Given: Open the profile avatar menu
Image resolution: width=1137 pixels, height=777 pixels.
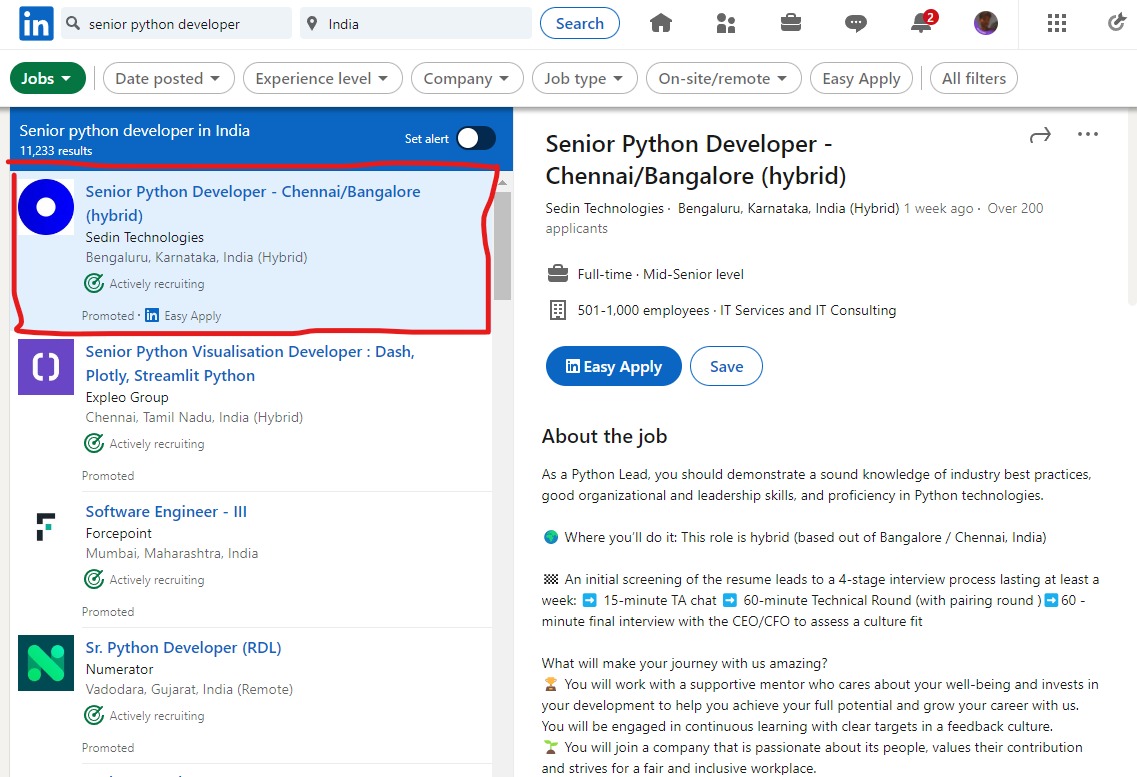Looking at the screenshot, I should pyautogui.click(x=985, y=23).
